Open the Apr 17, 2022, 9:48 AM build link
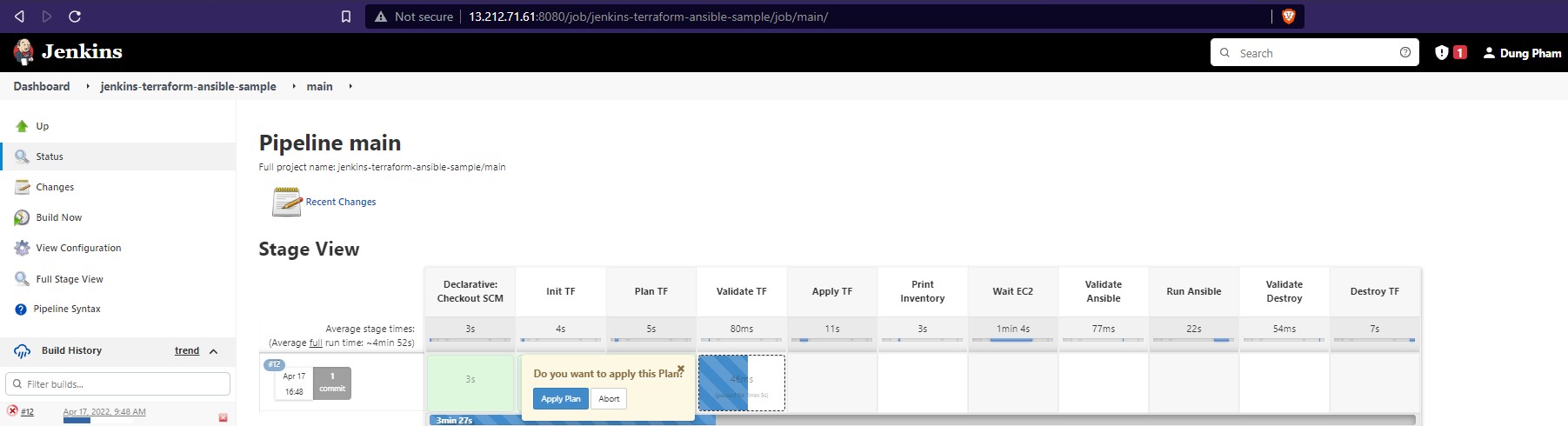 (104, 412)
